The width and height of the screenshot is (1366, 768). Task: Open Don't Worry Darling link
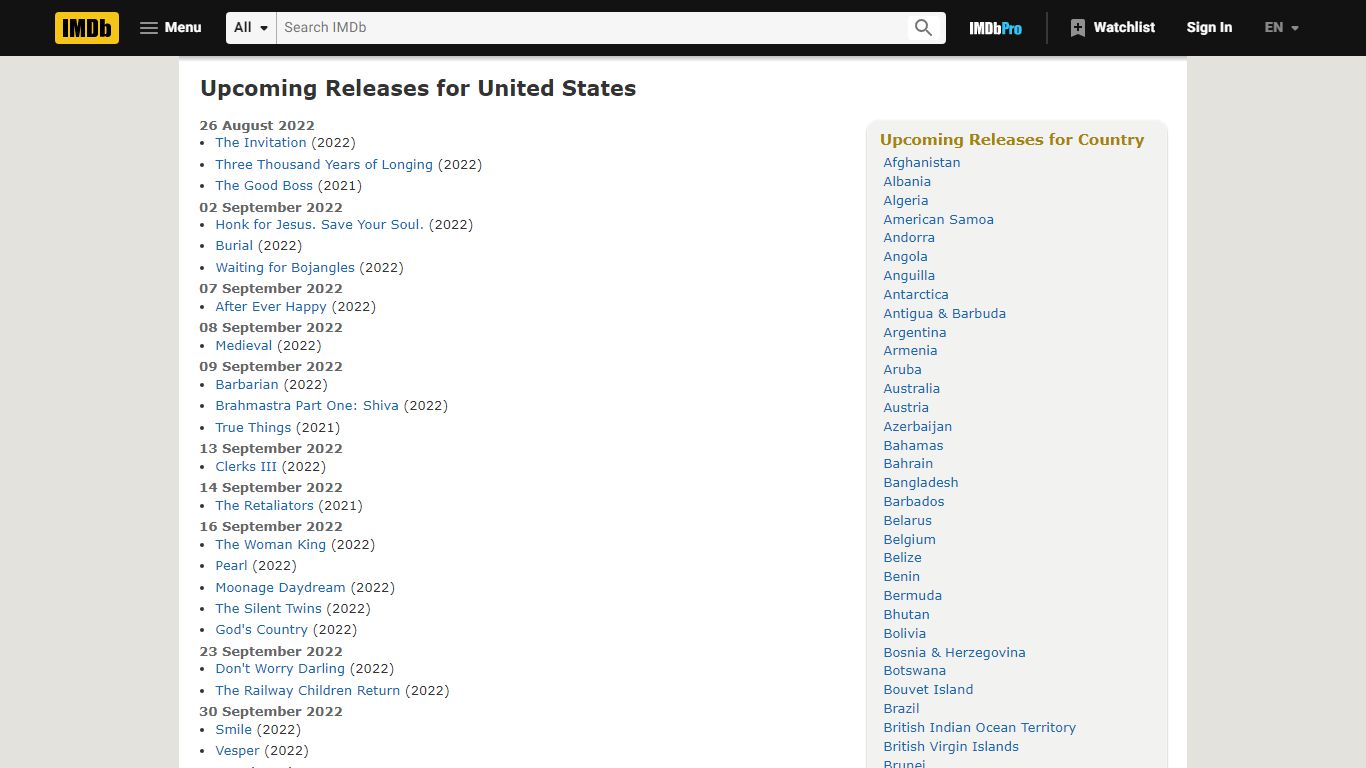coord(280,669)
